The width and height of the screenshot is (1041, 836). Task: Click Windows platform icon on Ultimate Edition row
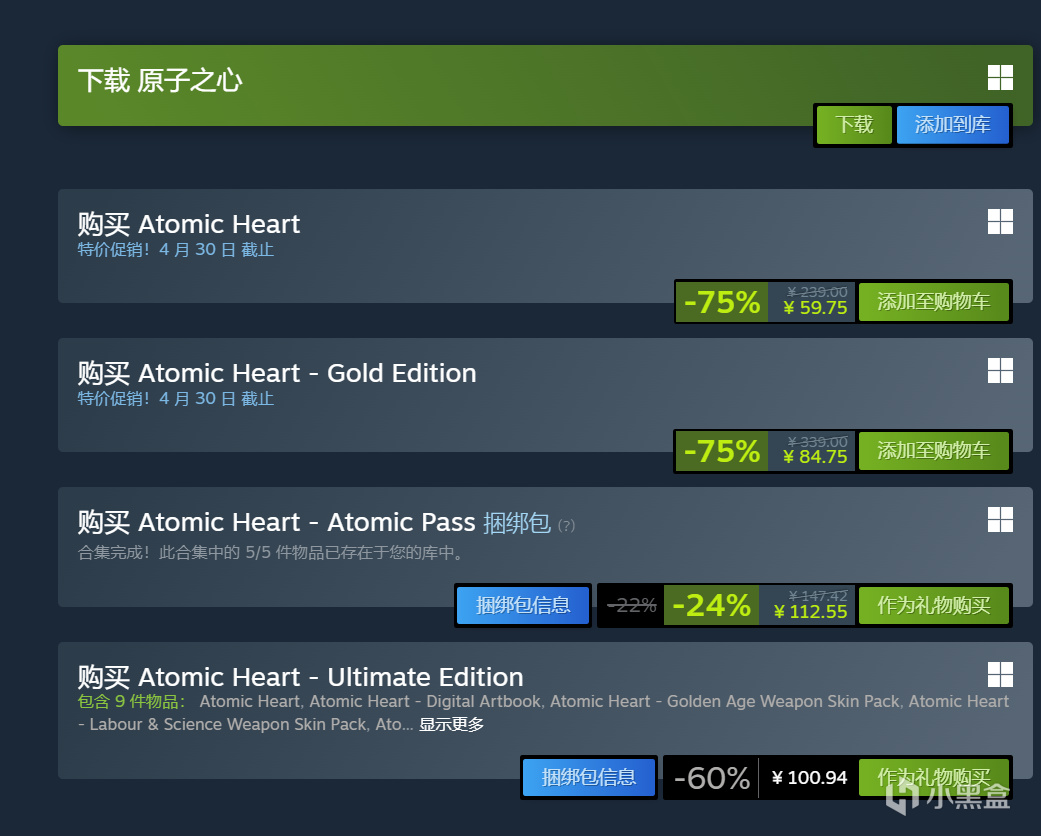tap(1000, 674)
